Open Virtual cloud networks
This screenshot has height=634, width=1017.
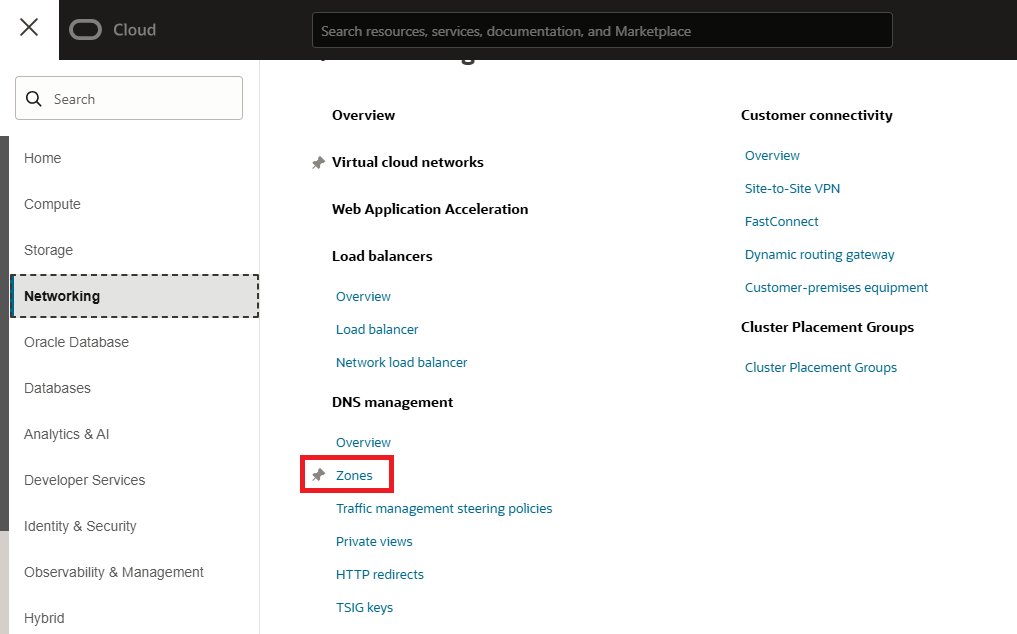click(x=407, y=162)
